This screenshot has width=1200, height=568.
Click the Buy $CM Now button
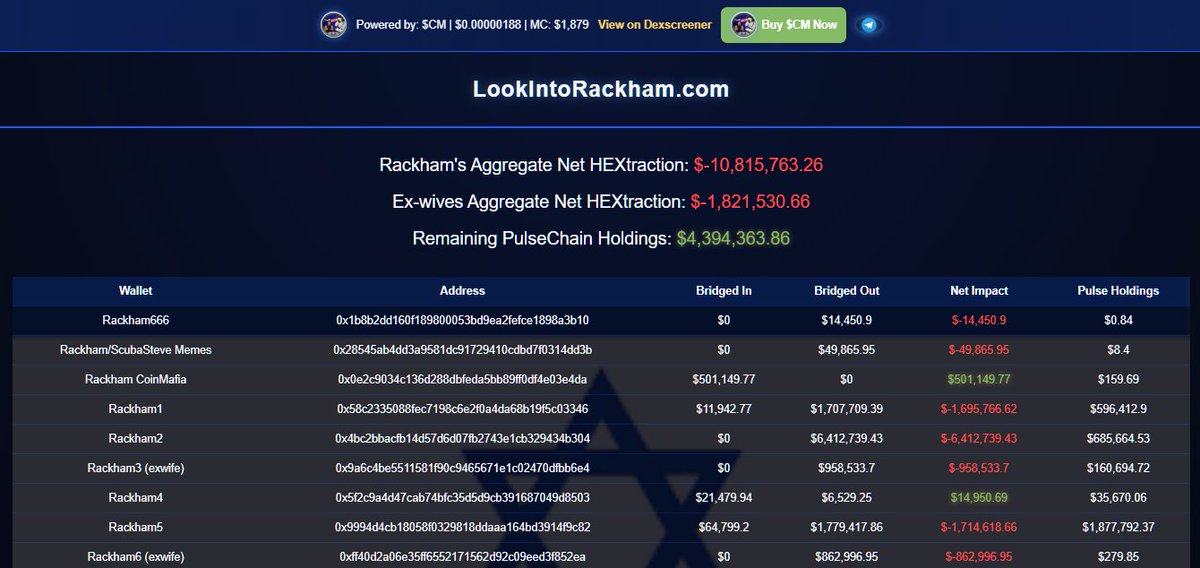click(783, 25)
